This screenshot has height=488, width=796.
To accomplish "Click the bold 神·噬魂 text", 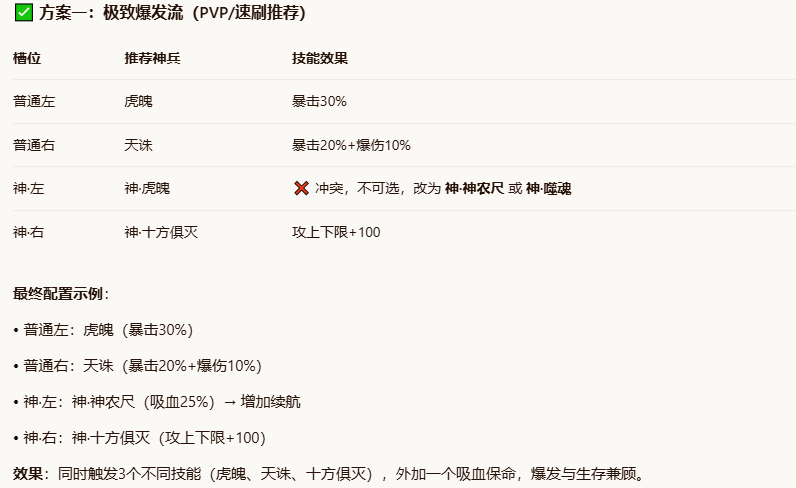I will click(x=548, y=188).
